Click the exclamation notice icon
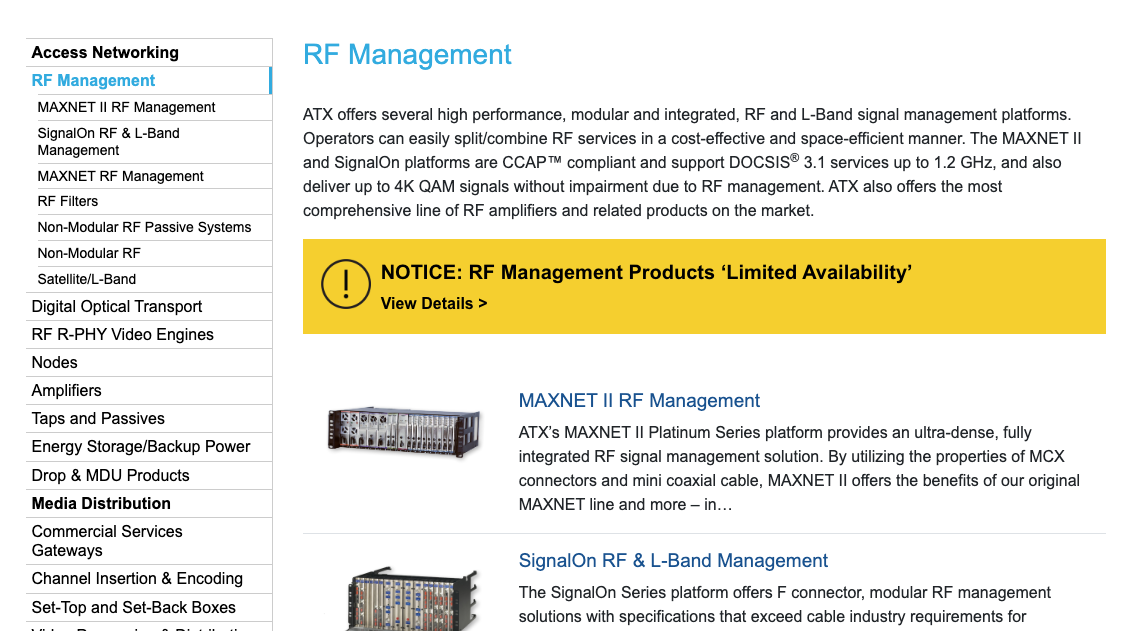The height and width of the screenshot is (631, 1129). (x=346, y=285)
